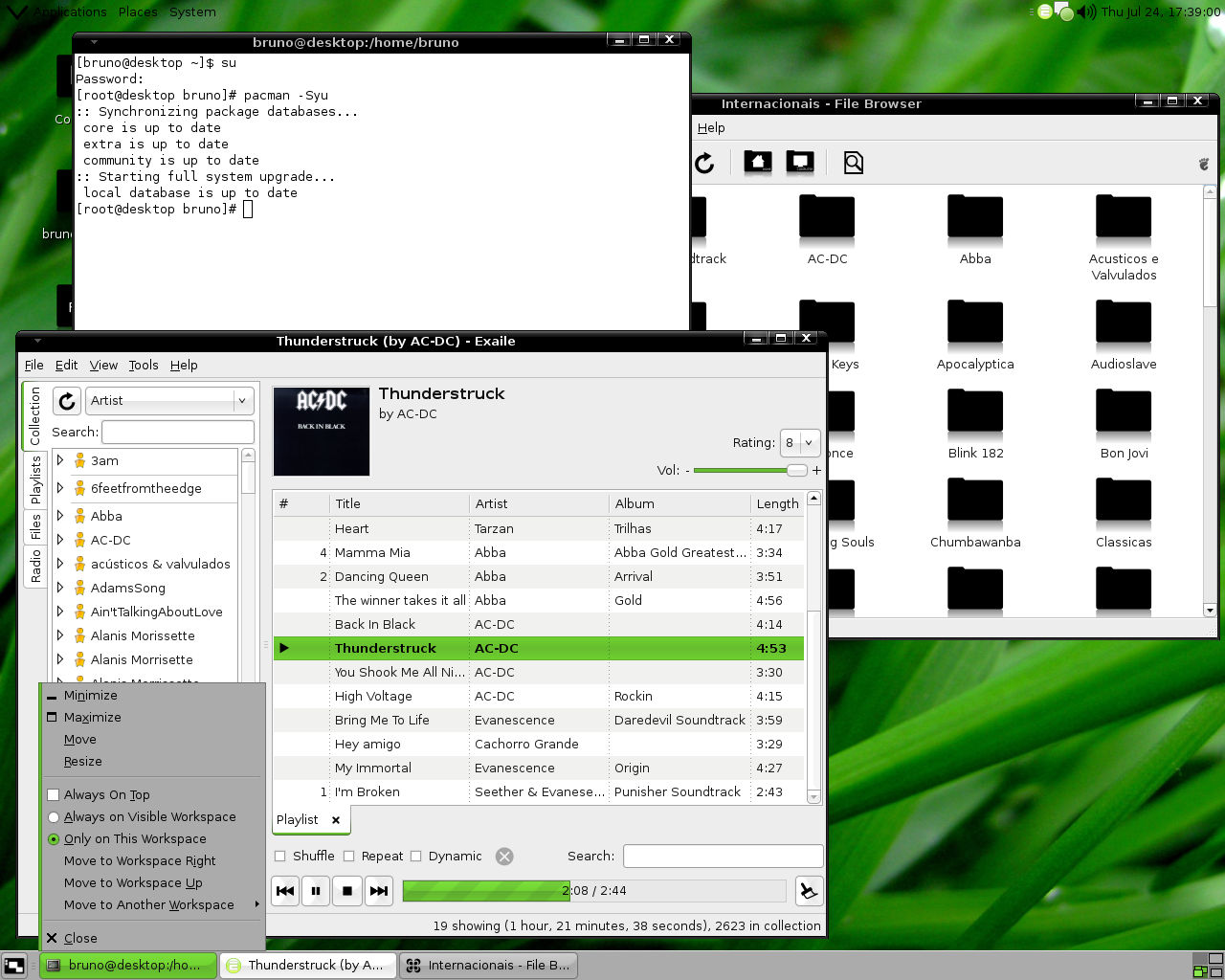The width and height of the screenshot is (1225, 980).
Task: Click the clear playlist icon beside the progress bar
Action: [809, 891]
